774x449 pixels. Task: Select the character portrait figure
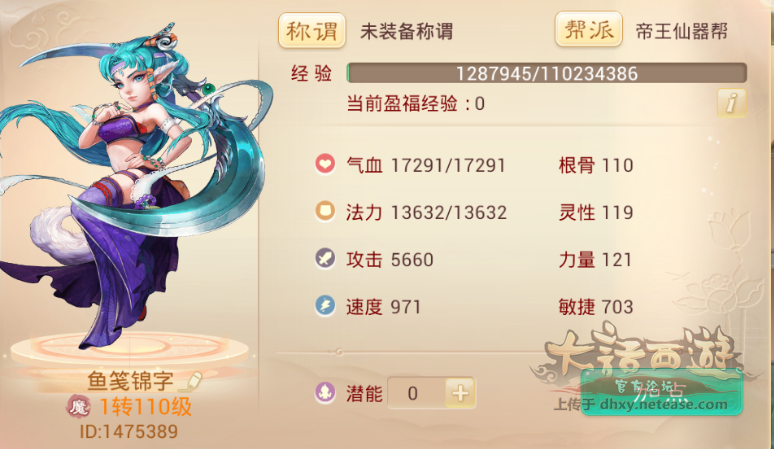point(133,187)
